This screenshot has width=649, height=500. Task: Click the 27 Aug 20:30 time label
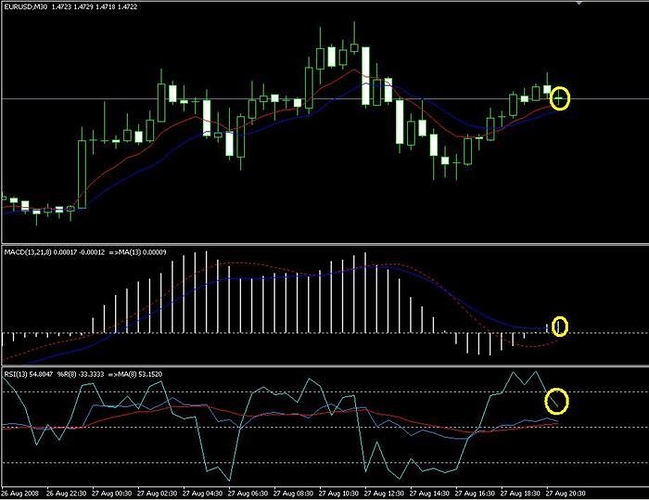(566, 493)
